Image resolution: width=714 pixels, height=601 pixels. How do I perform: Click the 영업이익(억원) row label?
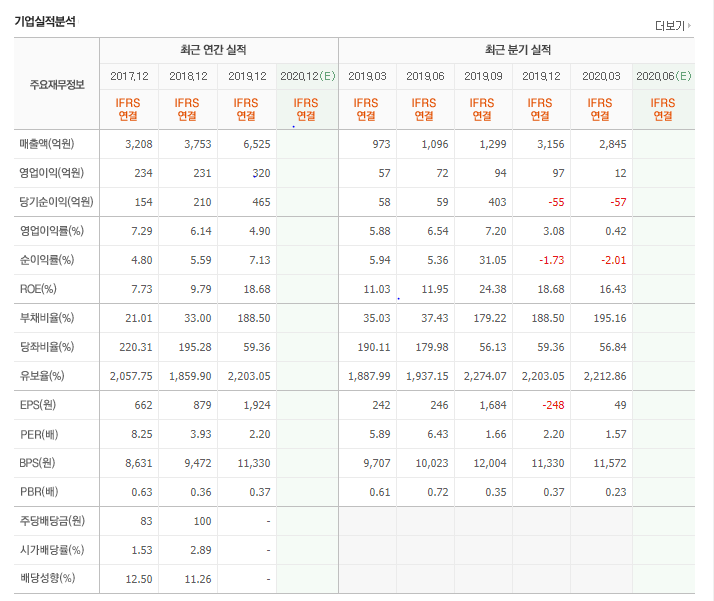[x=51, y=173]
